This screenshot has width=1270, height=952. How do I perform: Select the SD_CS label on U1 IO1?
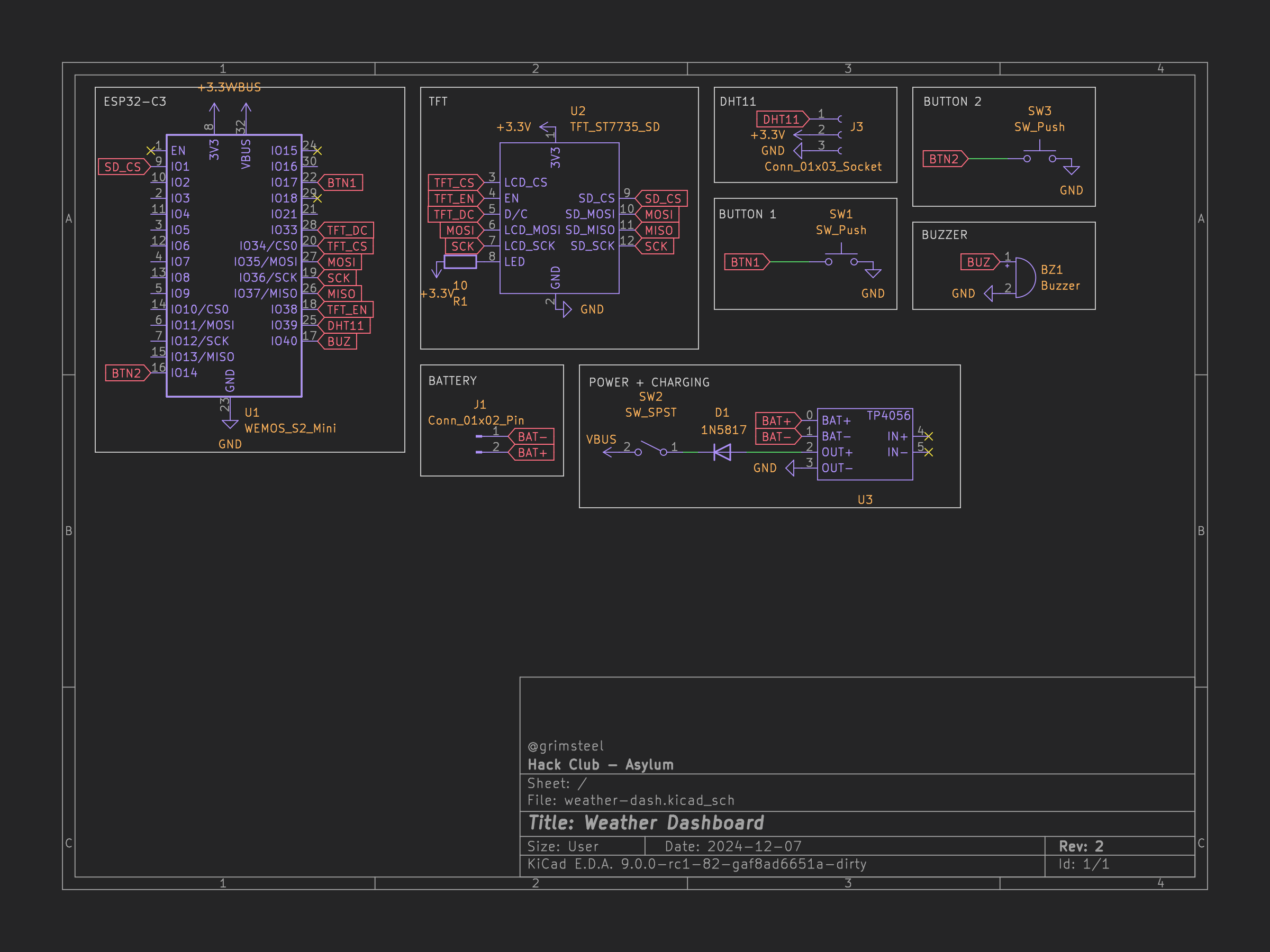124,167
